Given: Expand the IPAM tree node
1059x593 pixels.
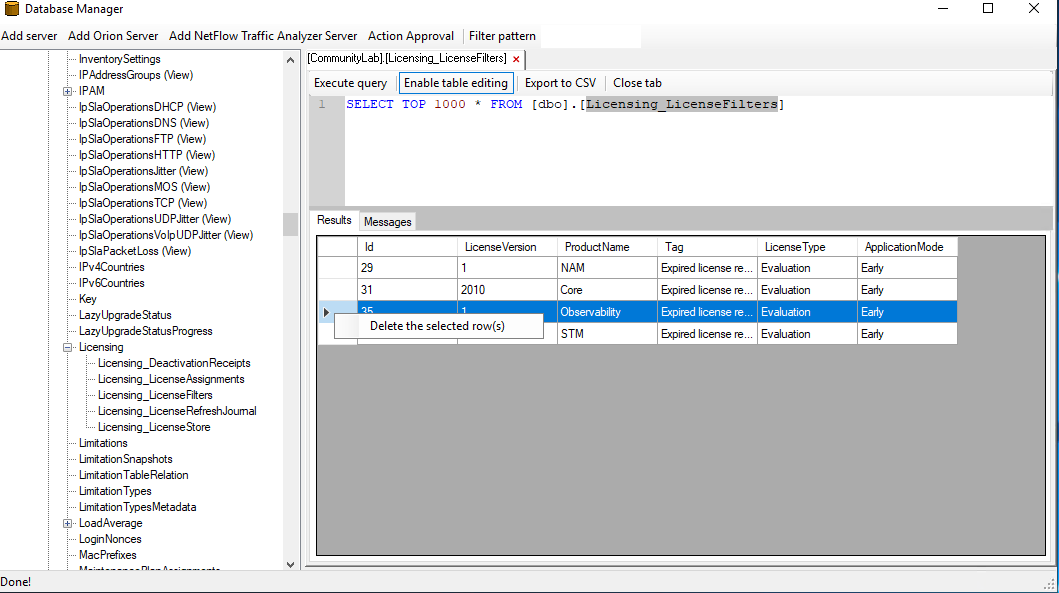Looking at the screenshot, I should 68,91.
